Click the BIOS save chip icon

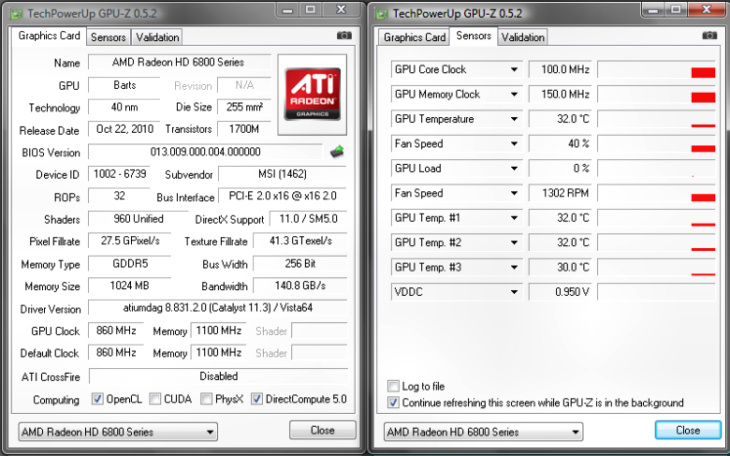point(337,151)
